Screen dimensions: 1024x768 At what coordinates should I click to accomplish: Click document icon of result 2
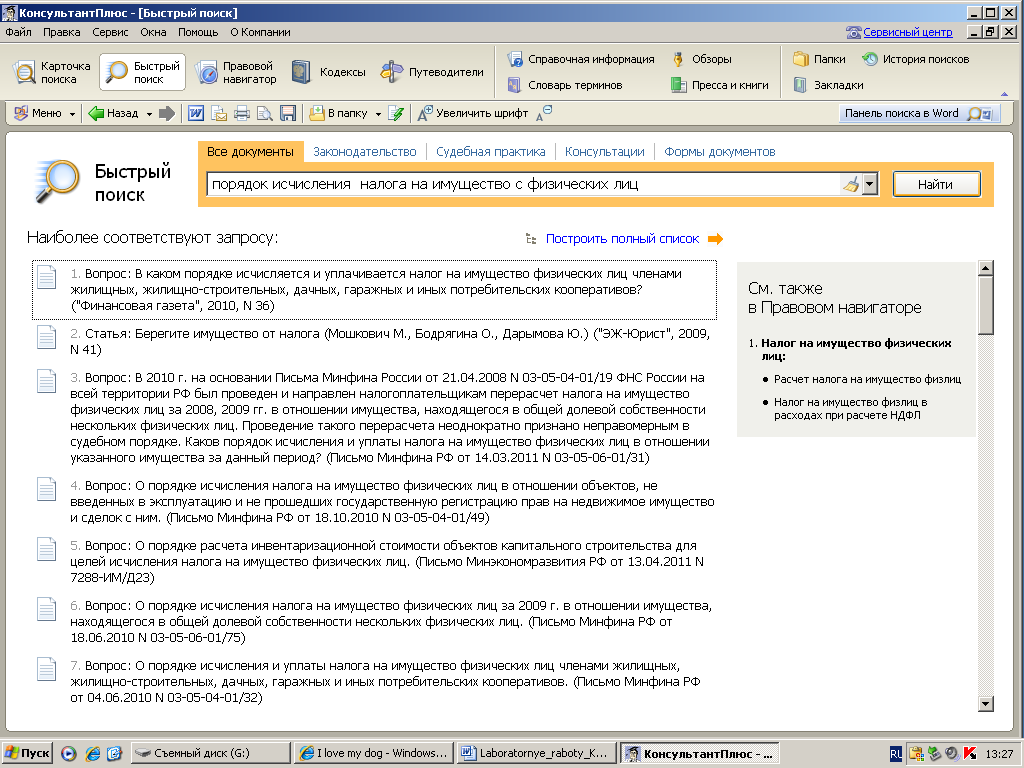tap(46, 338)
